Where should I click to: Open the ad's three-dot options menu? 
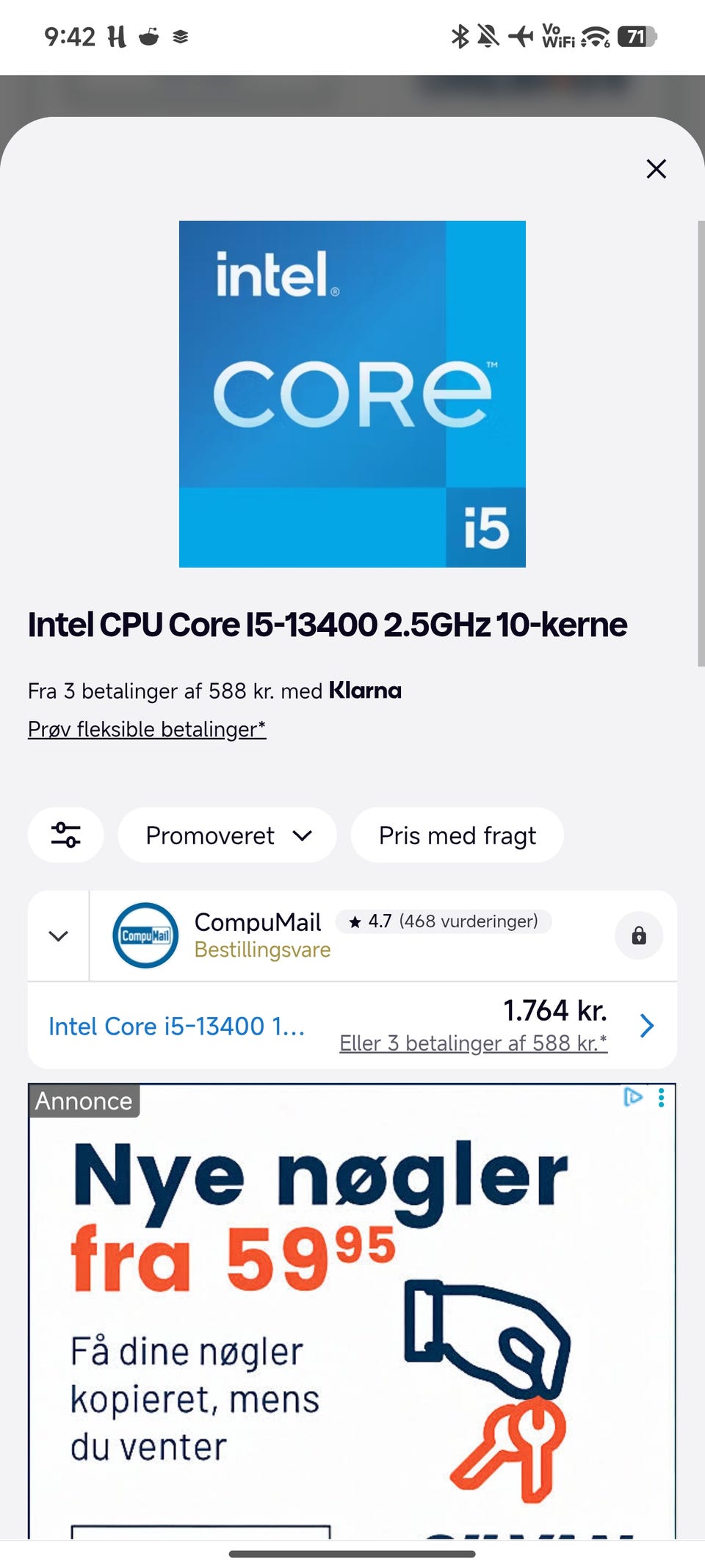pyautogui.click(x=662, y=1097)
